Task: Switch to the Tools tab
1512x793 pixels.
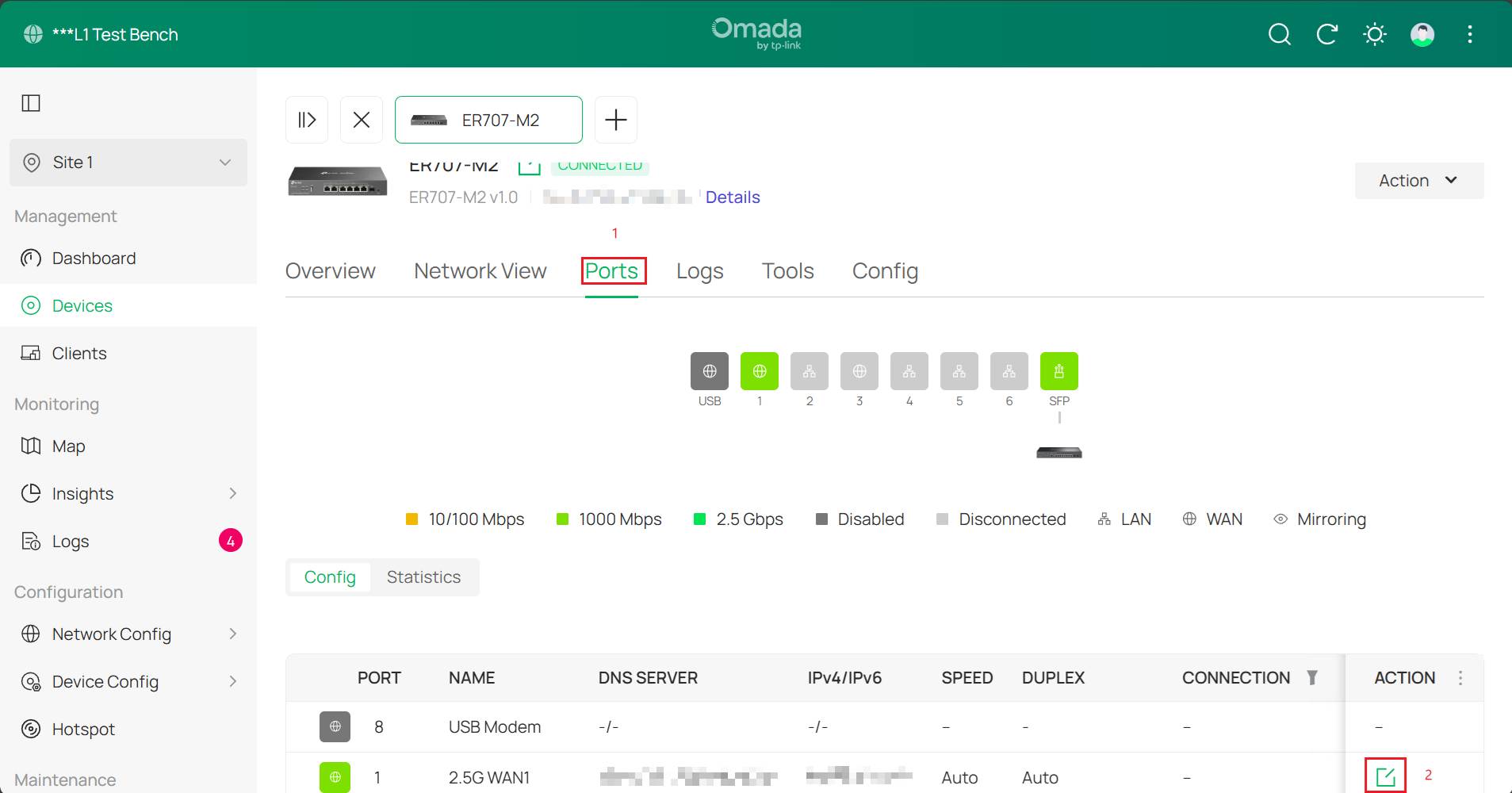Action: point(788,271)
